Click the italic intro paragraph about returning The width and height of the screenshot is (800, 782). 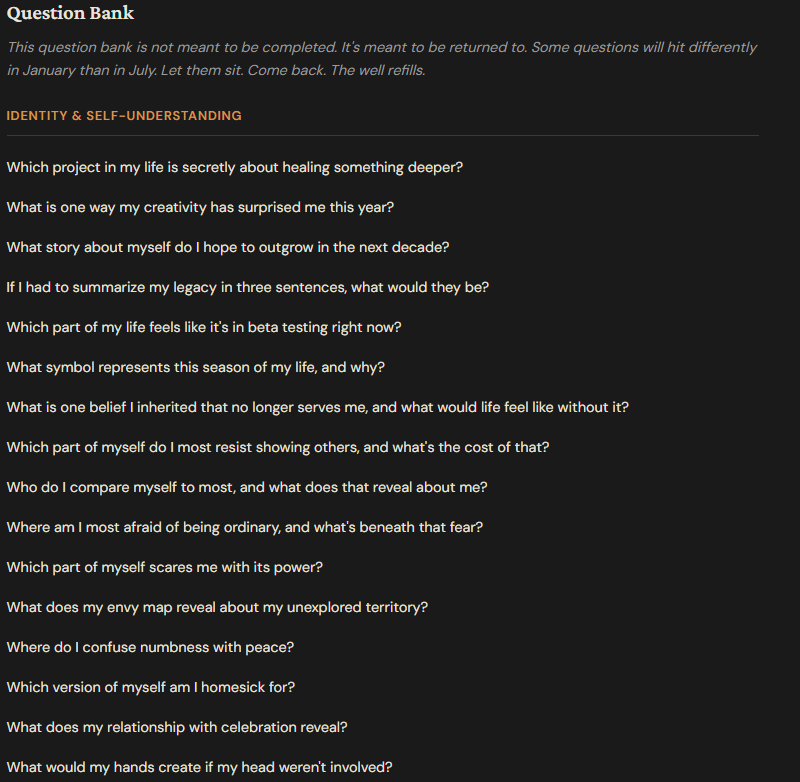click(x=381, y=59)
